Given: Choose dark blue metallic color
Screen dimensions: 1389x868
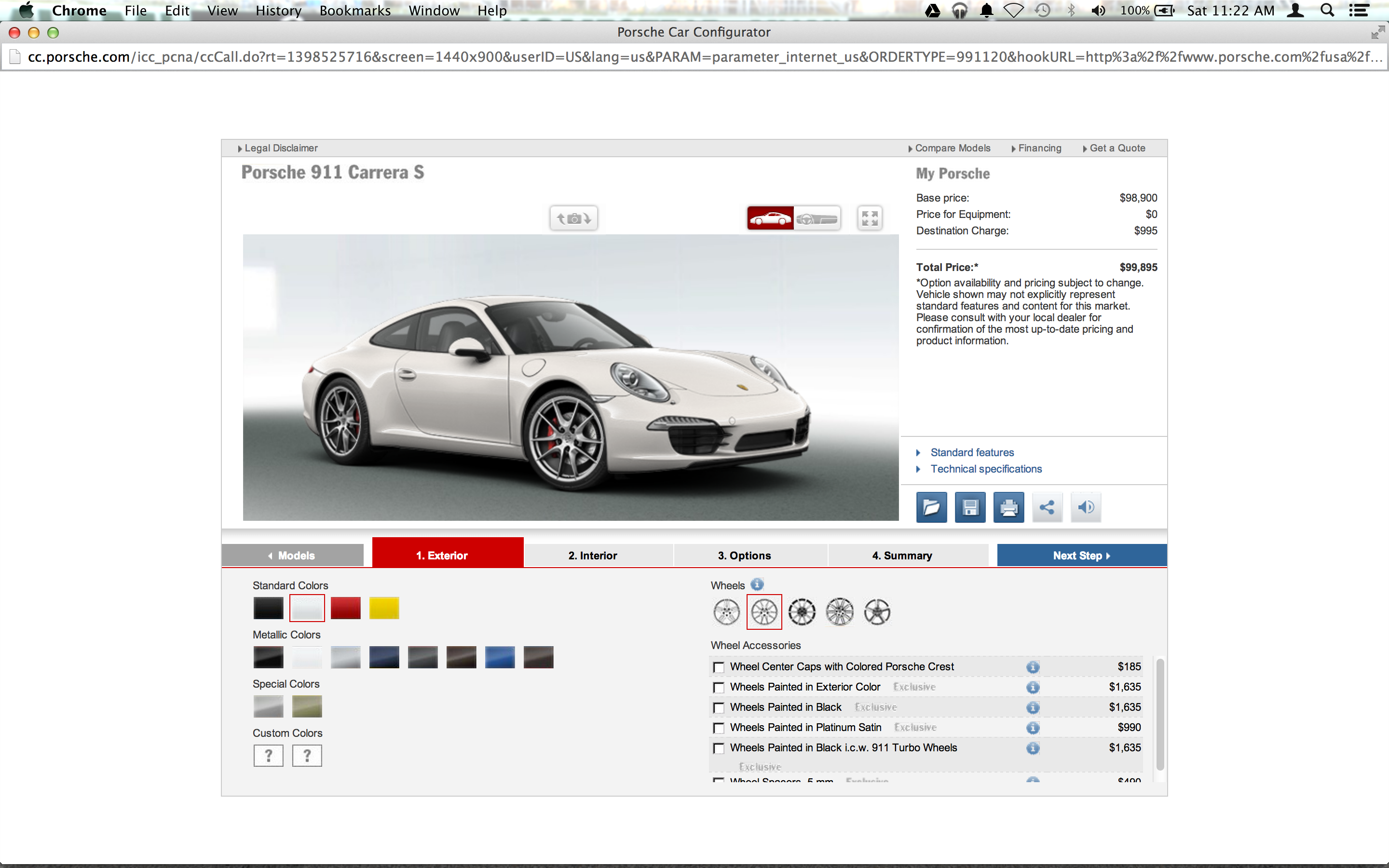Looking at the screenshot, I should (384, 657).
